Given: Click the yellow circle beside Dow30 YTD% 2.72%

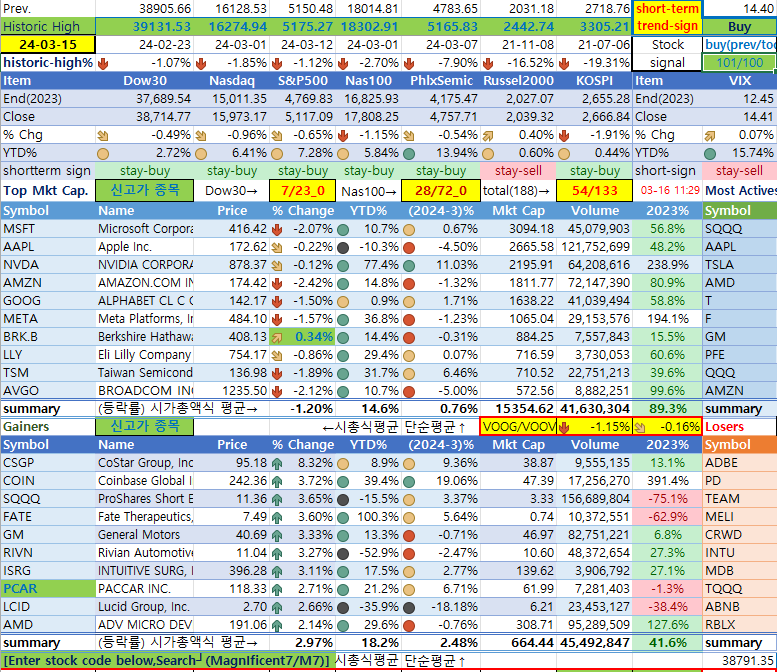Looking at the screenshot, I should [x=103, y=154].
